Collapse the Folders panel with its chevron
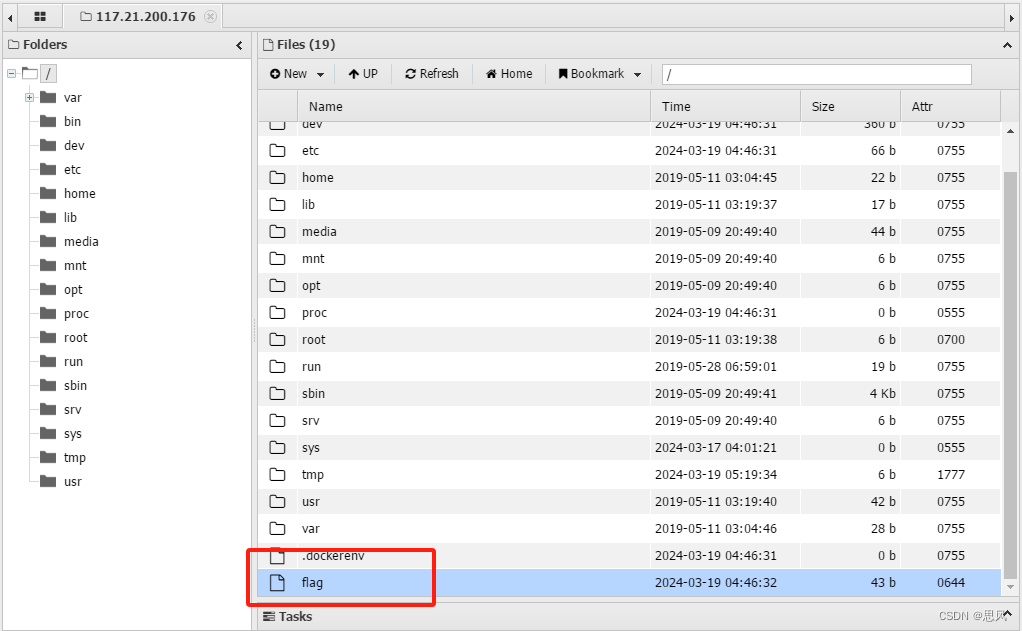1022x631 pixels. pyautogui.click(x=239, y=45)
